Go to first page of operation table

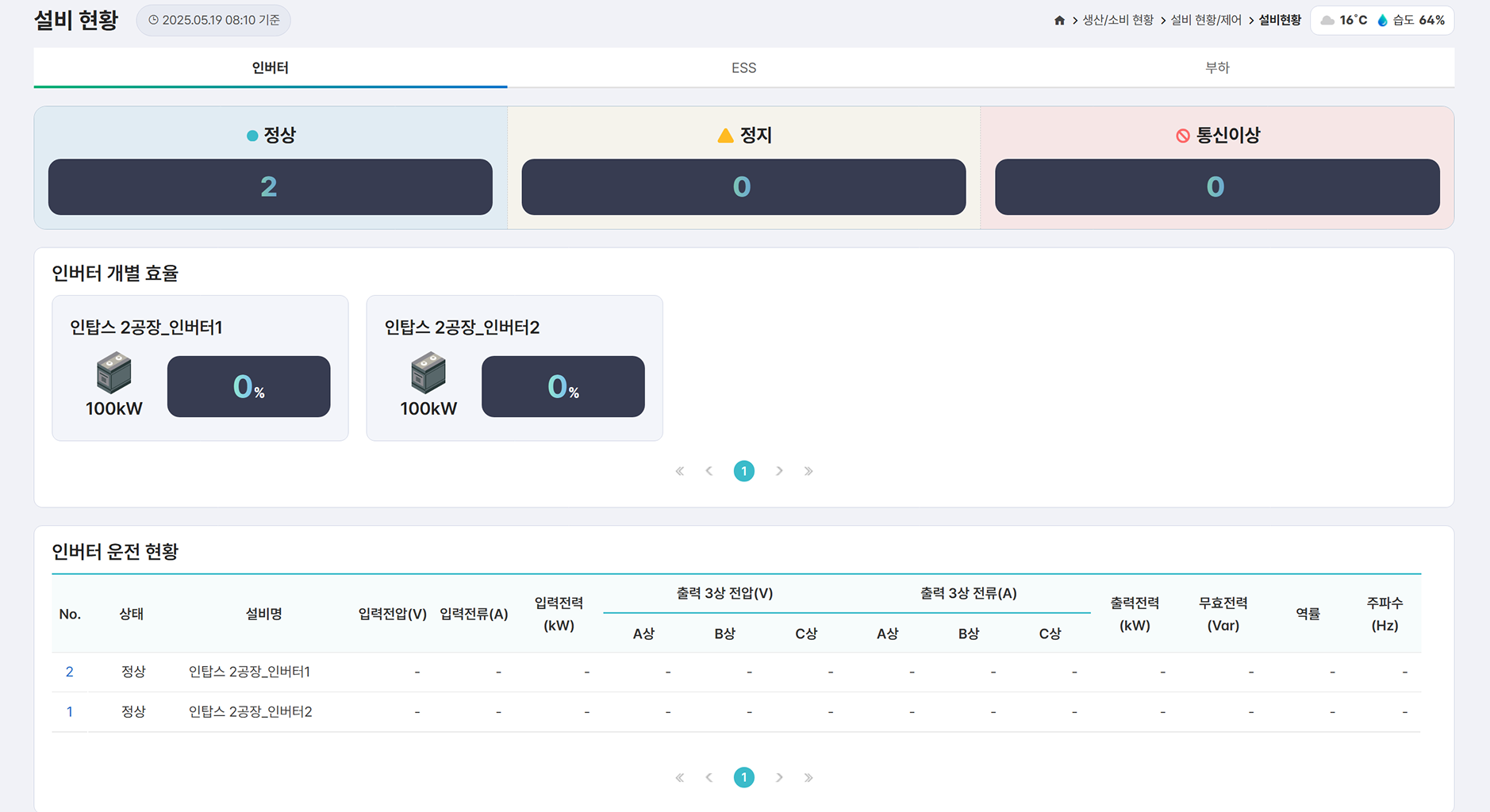point(680,778)
